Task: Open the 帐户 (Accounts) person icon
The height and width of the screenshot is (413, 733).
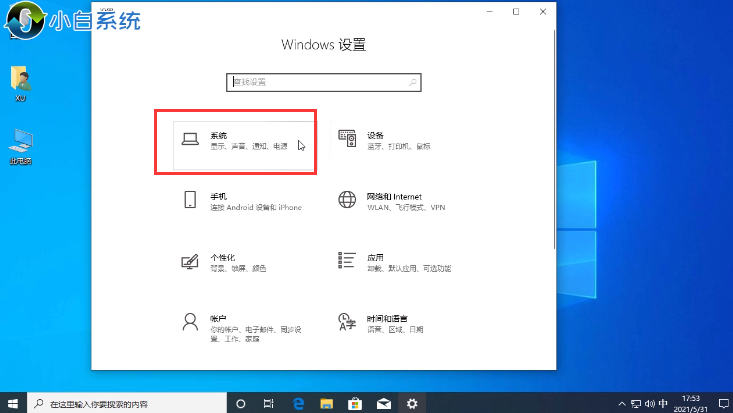Action: point(190,322)
